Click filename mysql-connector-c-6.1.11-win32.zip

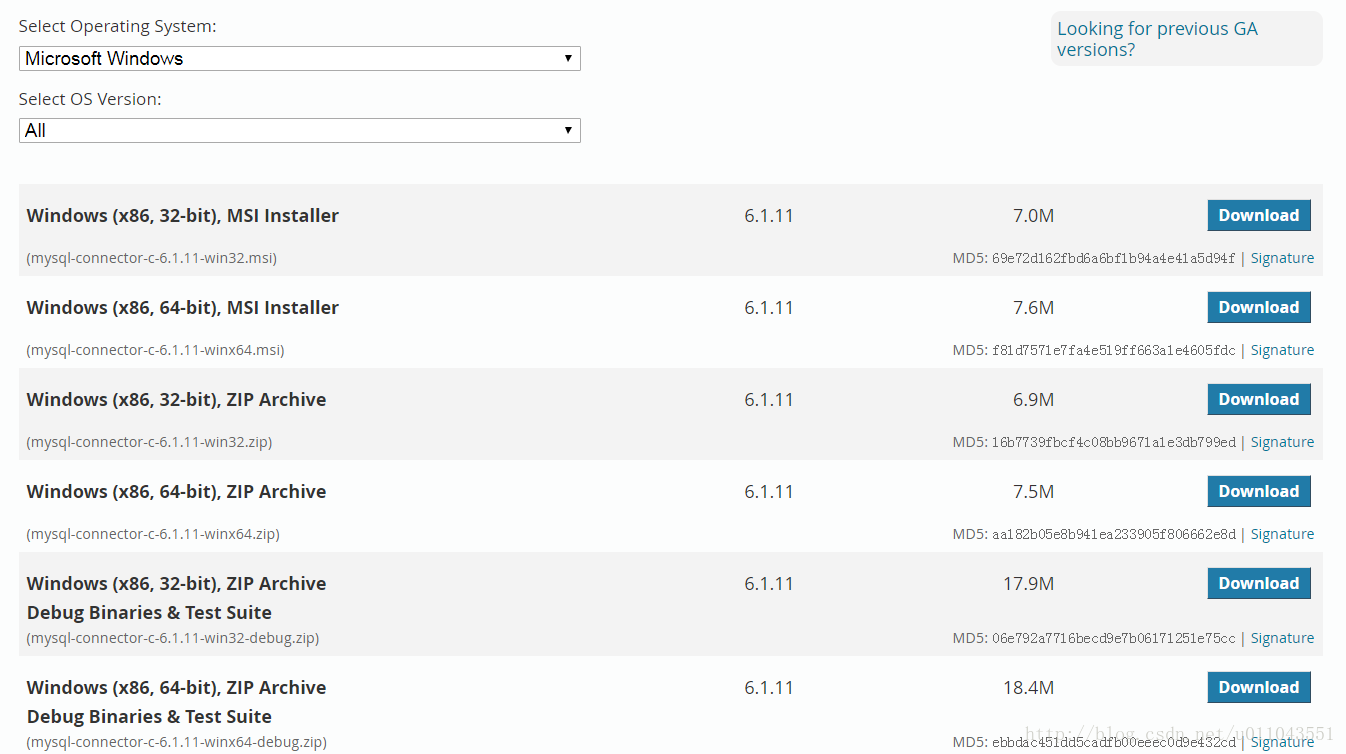coord(150,442)
